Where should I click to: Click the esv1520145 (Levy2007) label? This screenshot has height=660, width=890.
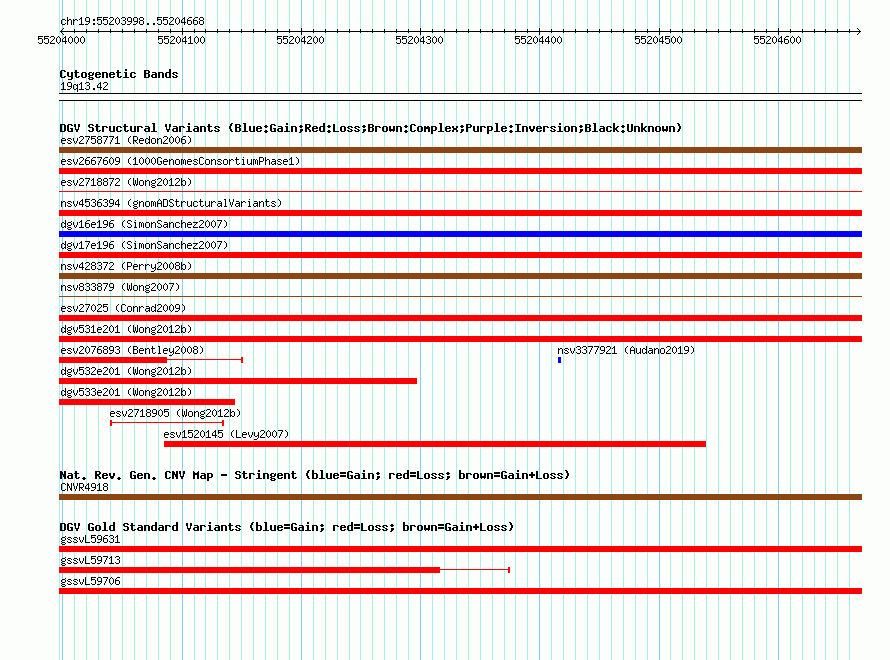tap(226, 434)
